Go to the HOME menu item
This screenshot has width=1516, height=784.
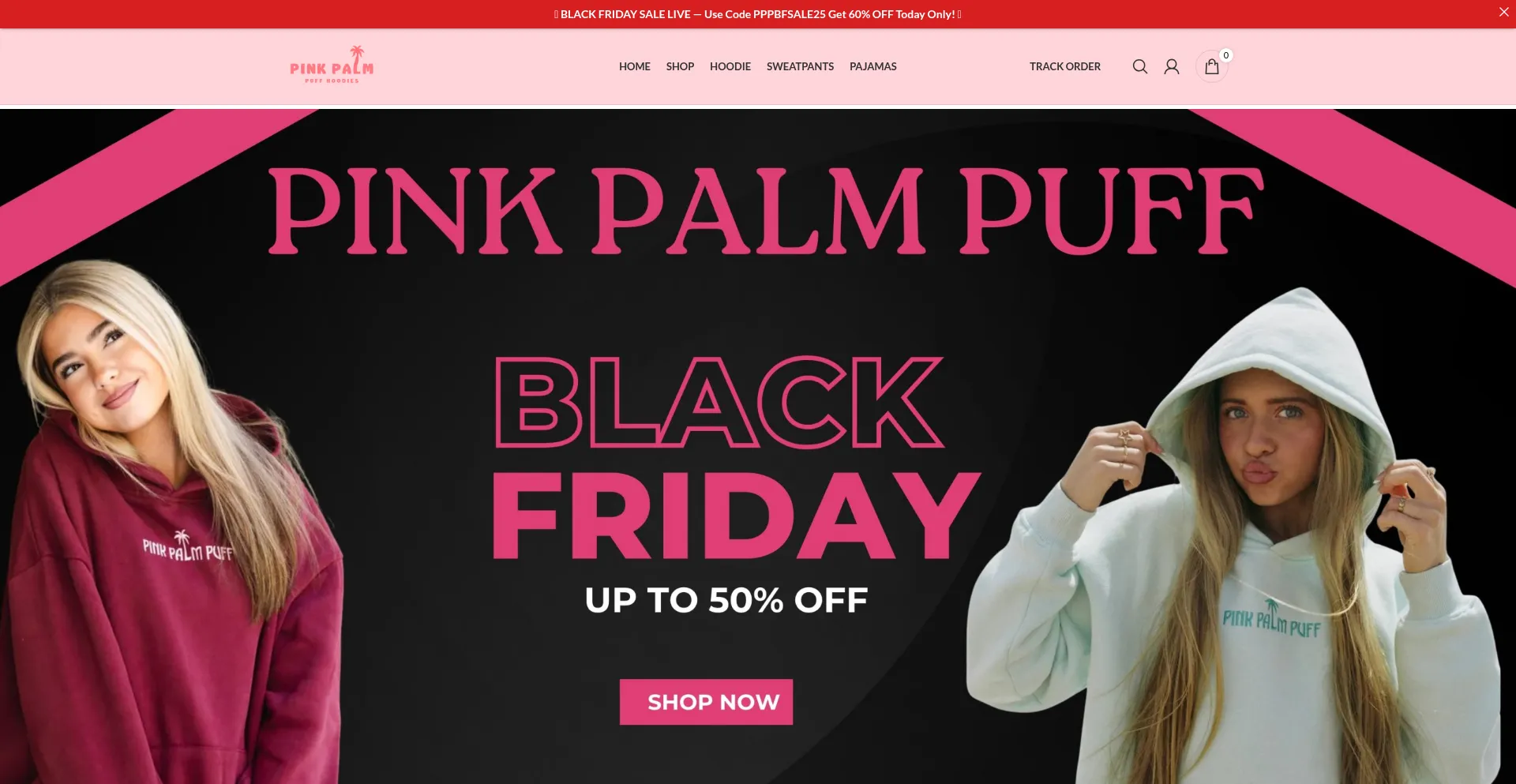point(635,66)
